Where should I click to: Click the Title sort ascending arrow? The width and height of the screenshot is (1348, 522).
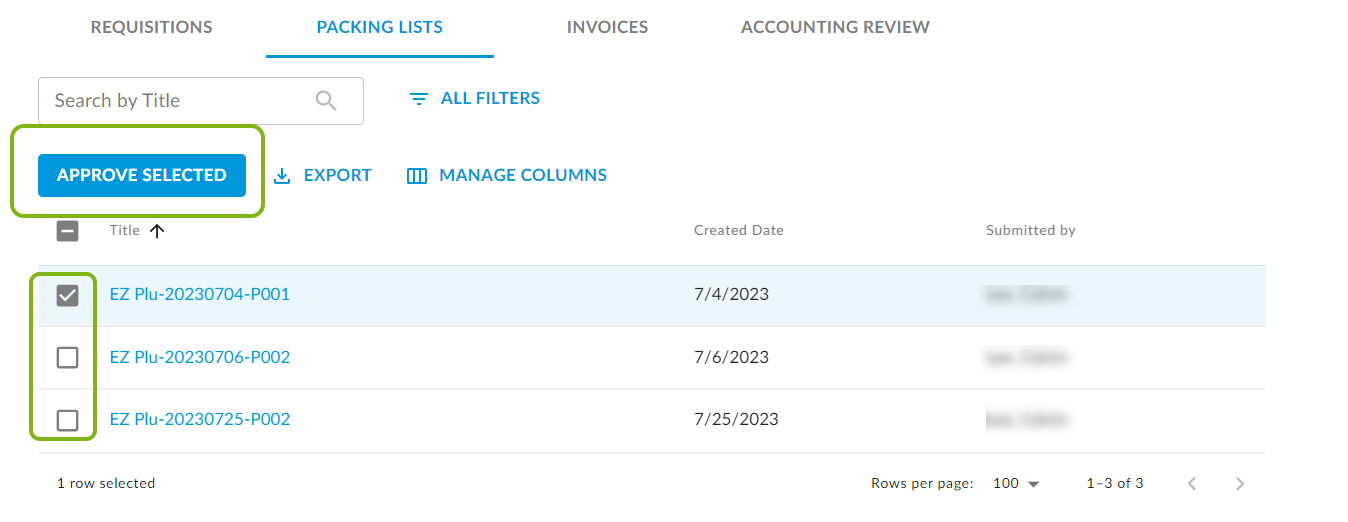(156, 231)
